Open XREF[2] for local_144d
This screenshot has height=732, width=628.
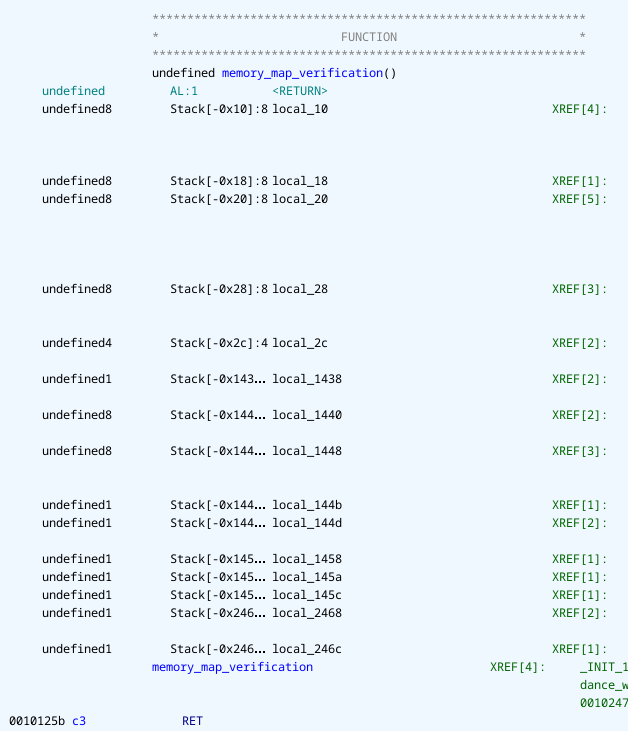point(579,523)
